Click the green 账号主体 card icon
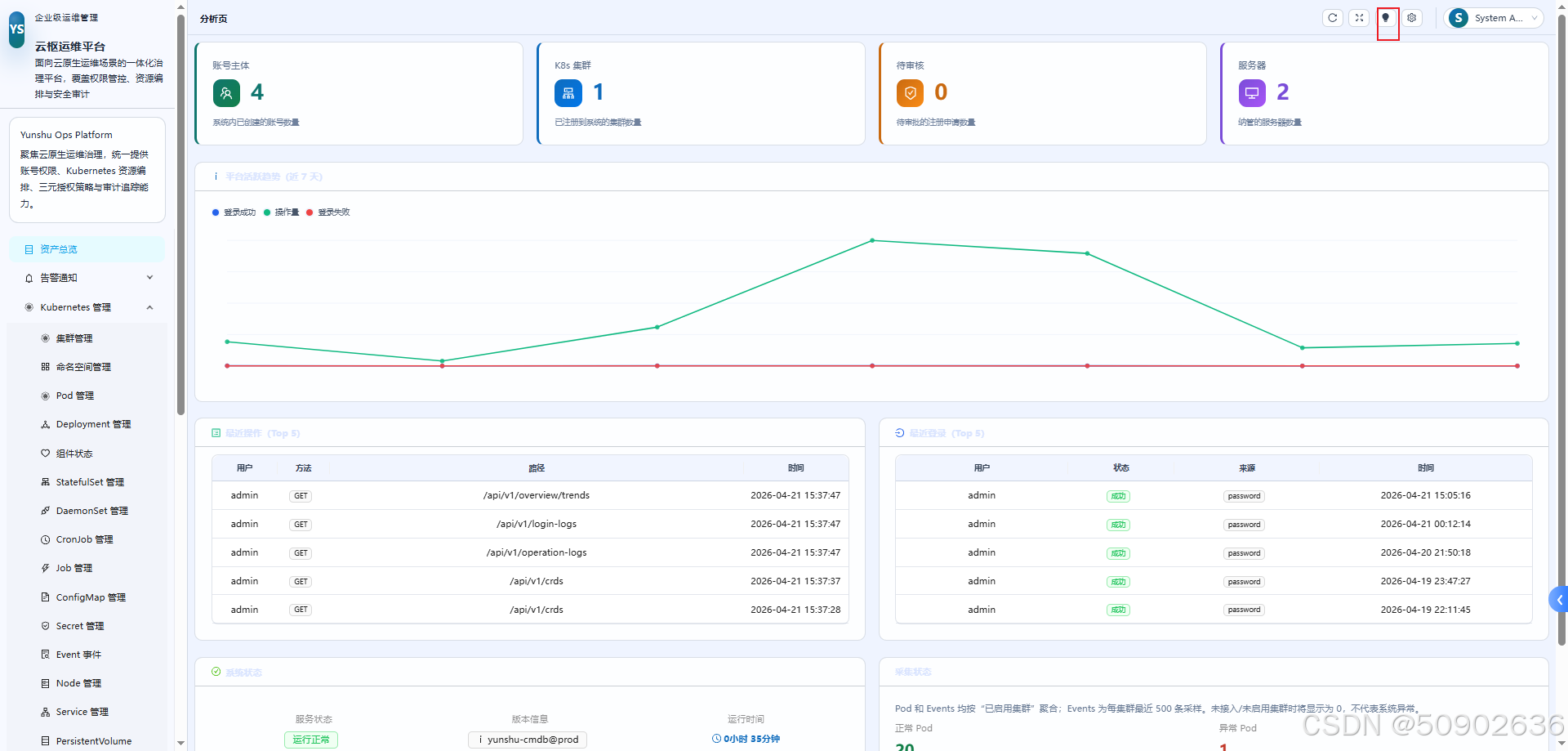This screenshot has width=1568, height=751. coord(226,93)
